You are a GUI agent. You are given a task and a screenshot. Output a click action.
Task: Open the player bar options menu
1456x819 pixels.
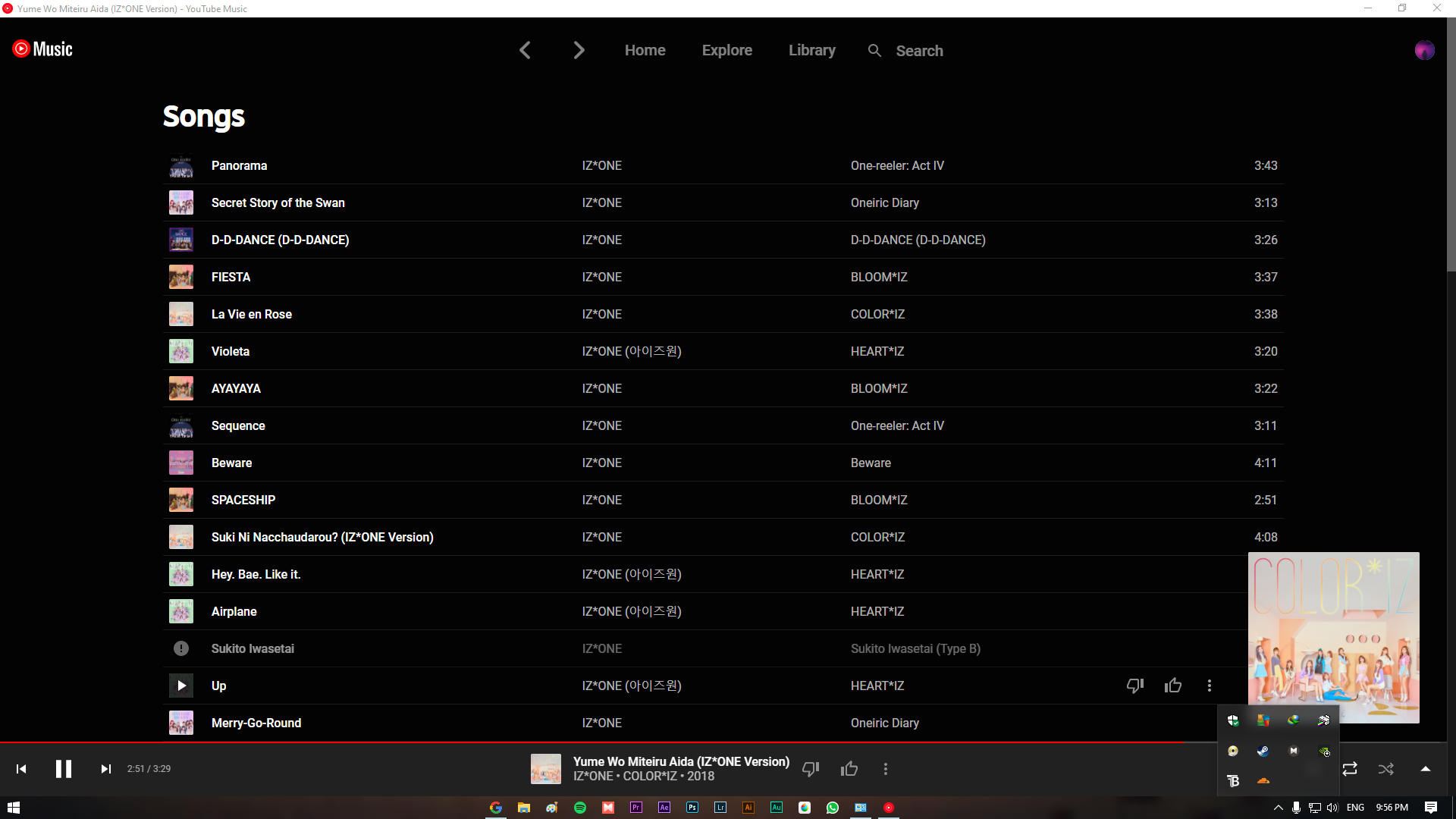click(x=885, y=768)
